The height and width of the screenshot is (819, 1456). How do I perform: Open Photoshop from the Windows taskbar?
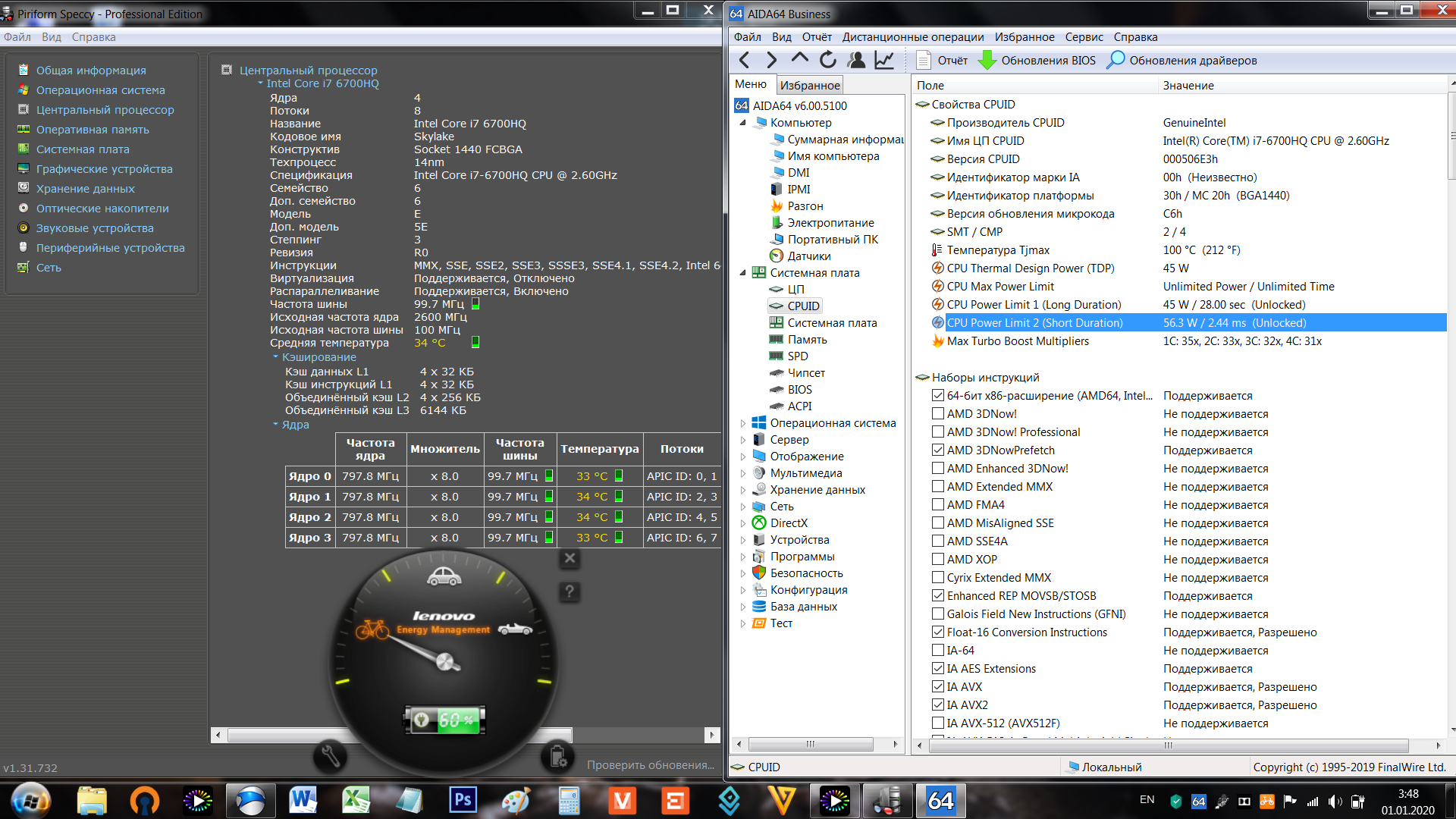462,800
